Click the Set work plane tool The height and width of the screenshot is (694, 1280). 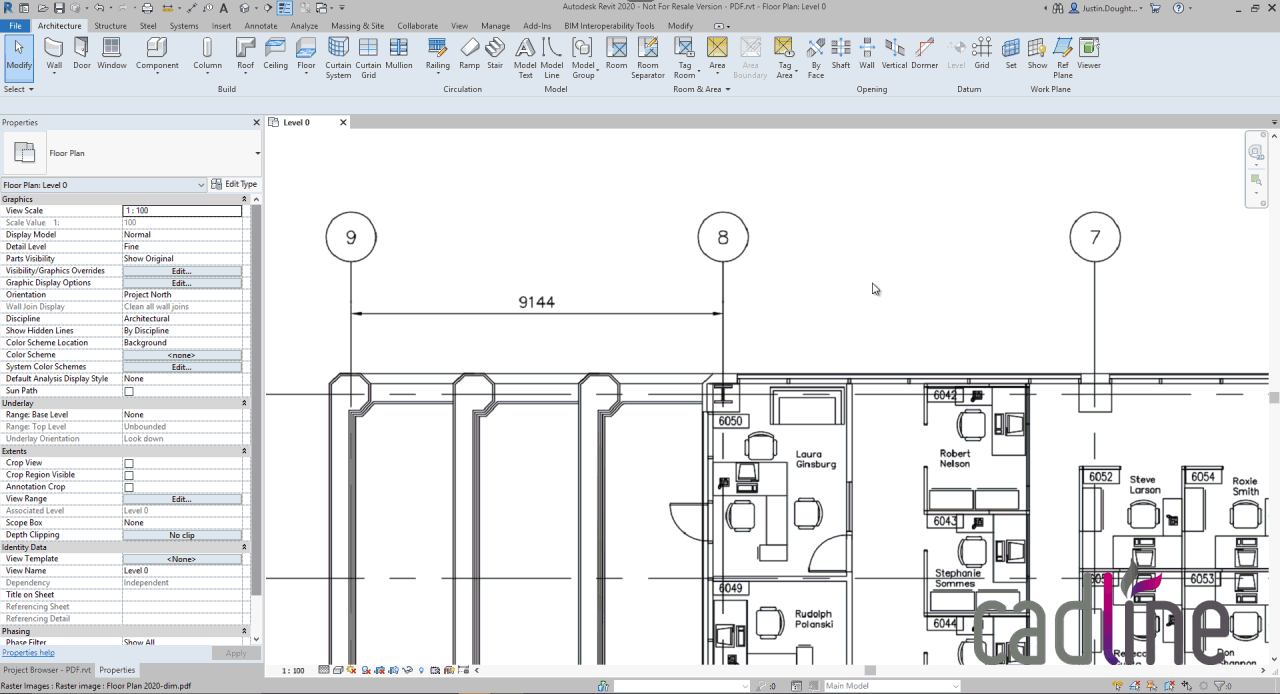tap(1011, 53)
